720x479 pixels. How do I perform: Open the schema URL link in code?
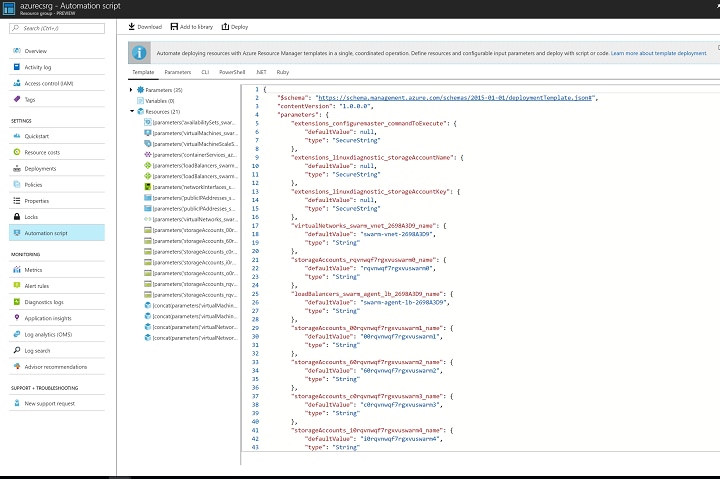[x=456, y=98]
